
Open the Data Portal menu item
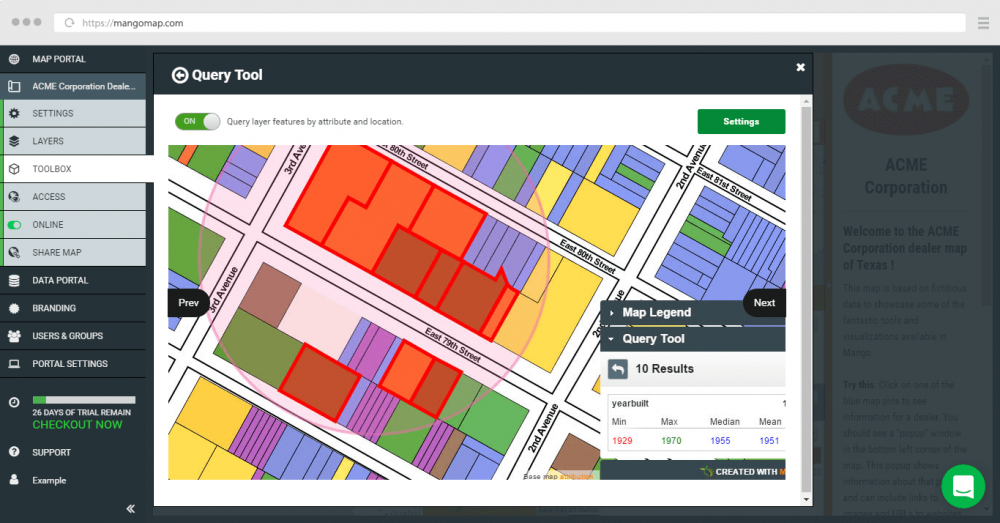(73, 281)
